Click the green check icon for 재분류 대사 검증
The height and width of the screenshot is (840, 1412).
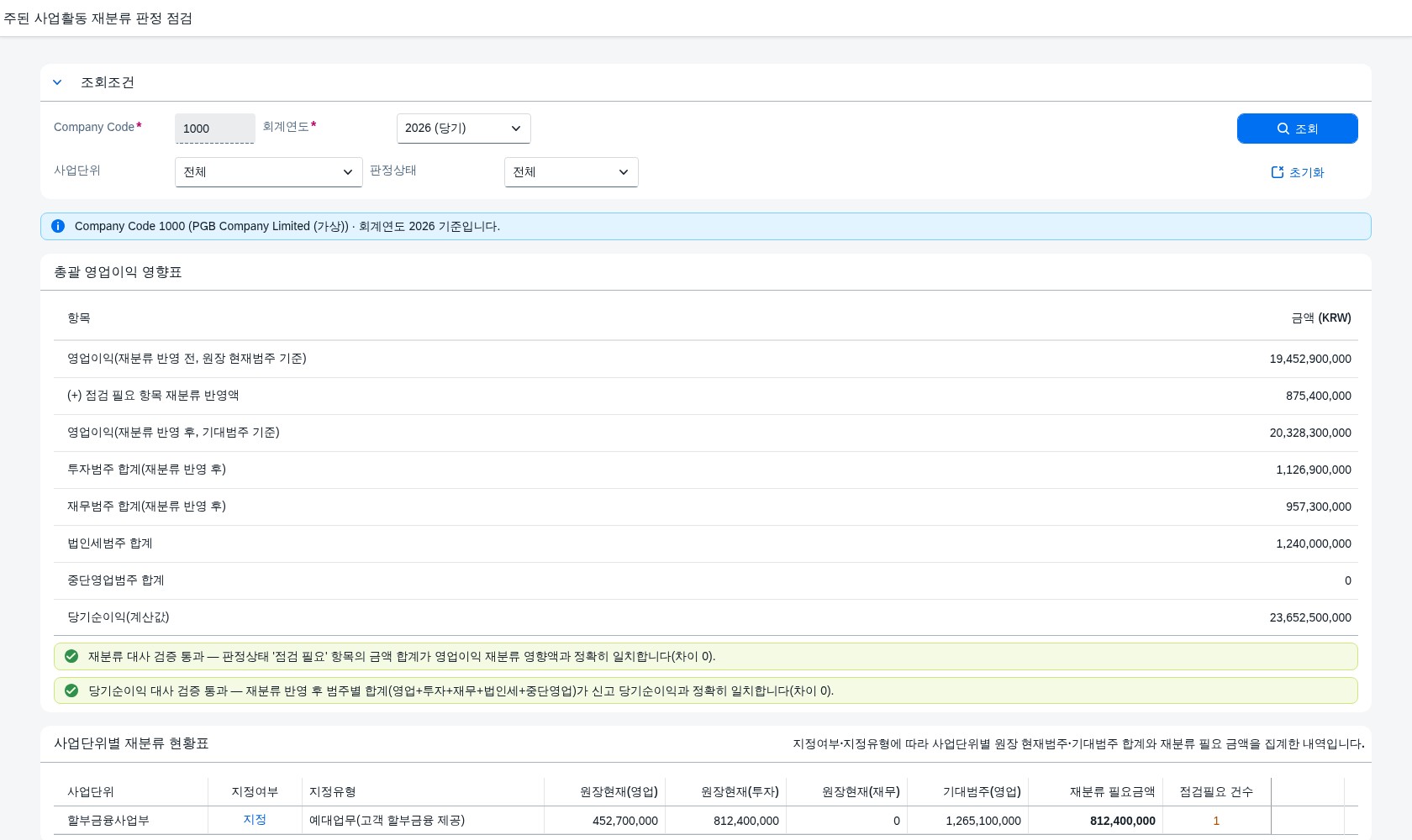[71, 656]
